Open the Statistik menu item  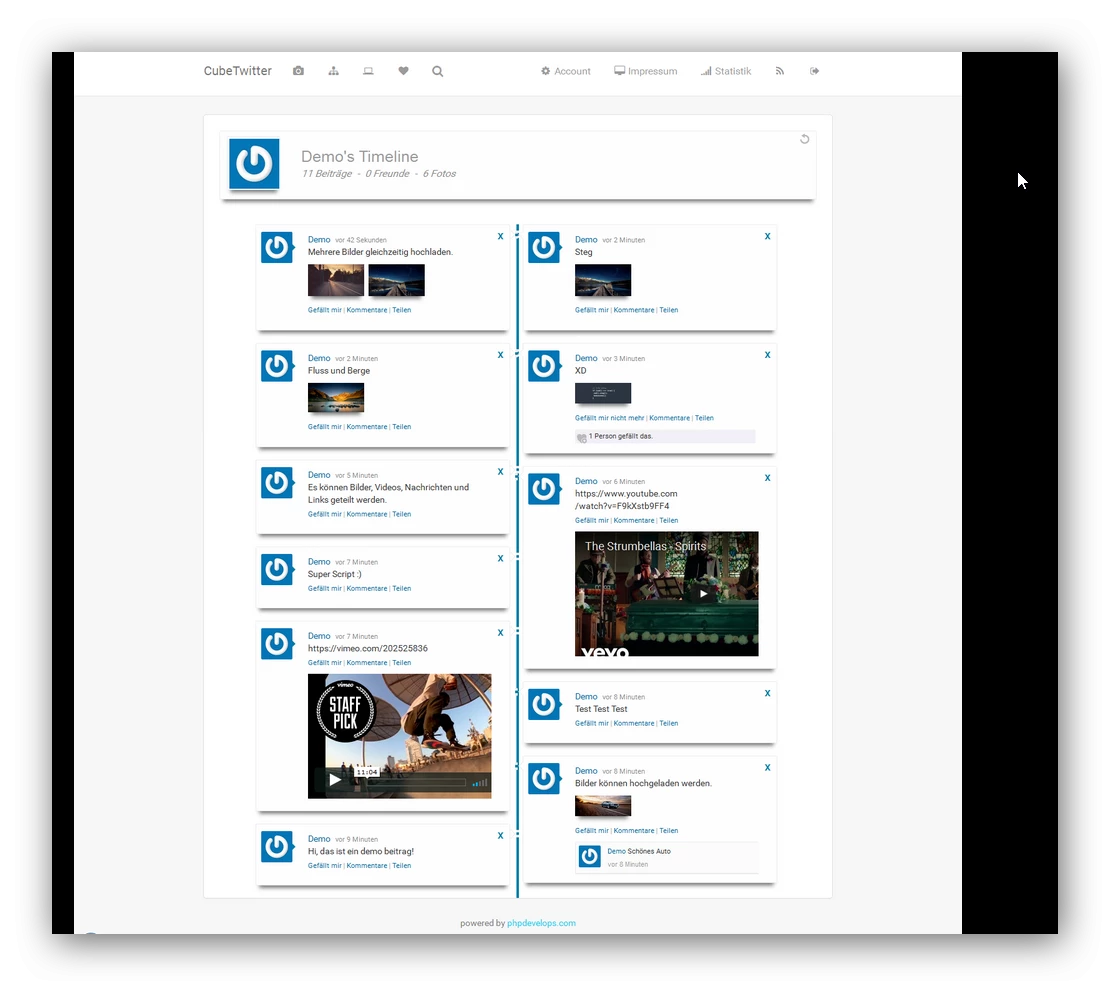pos(726,71)
